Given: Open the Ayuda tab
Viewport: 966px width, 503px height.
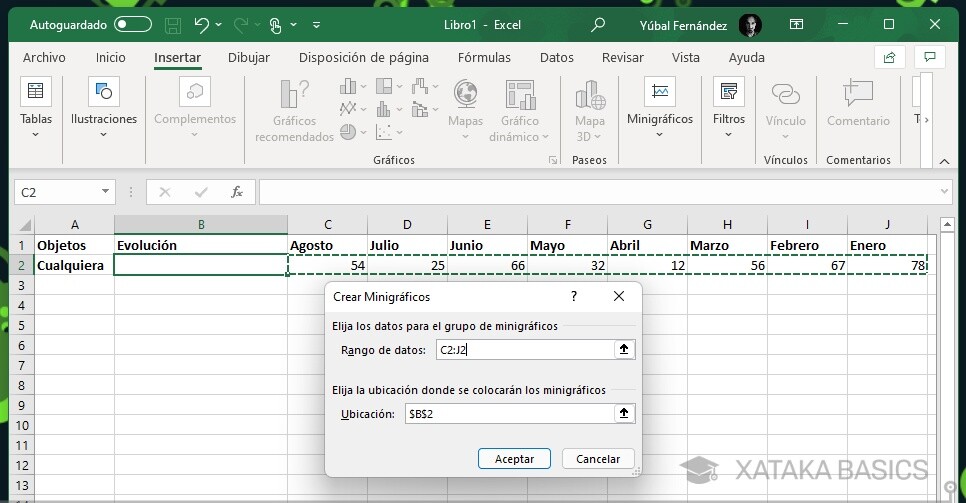Looking at the screenshot, I should [747, 57].
